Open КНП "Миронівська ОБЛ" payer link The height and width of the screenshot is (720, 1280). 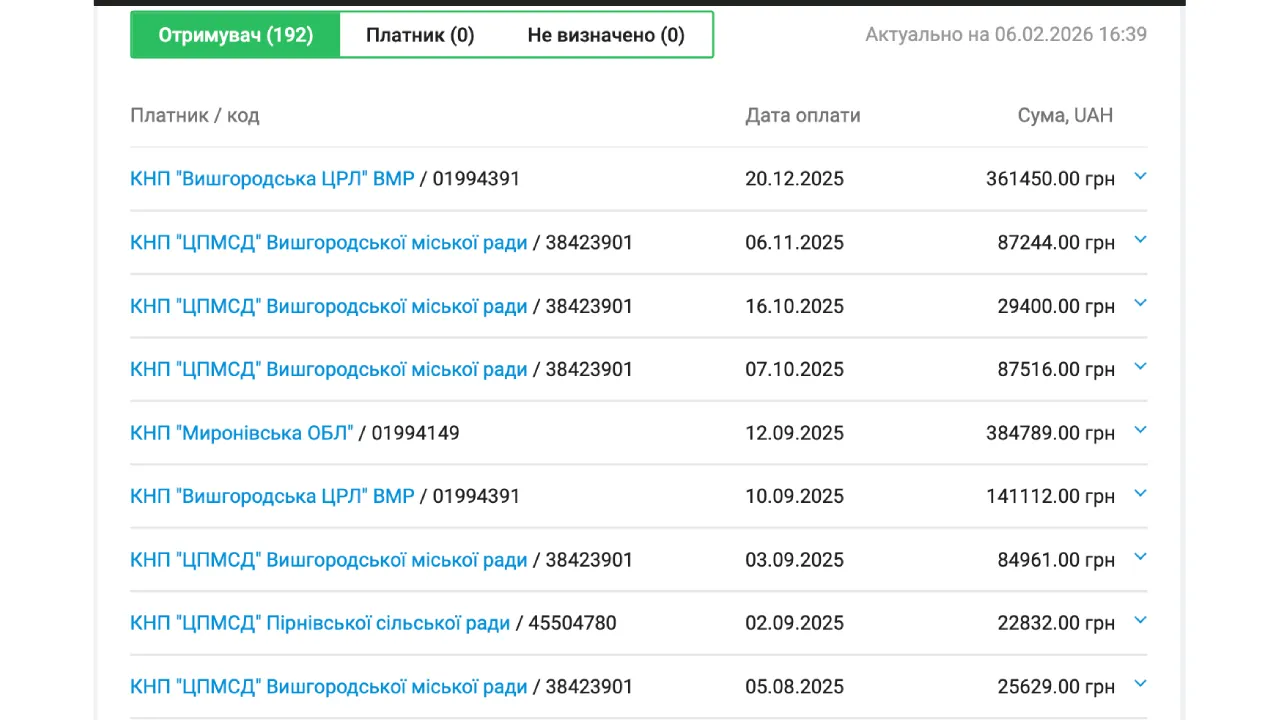click(x=242, y=433)
